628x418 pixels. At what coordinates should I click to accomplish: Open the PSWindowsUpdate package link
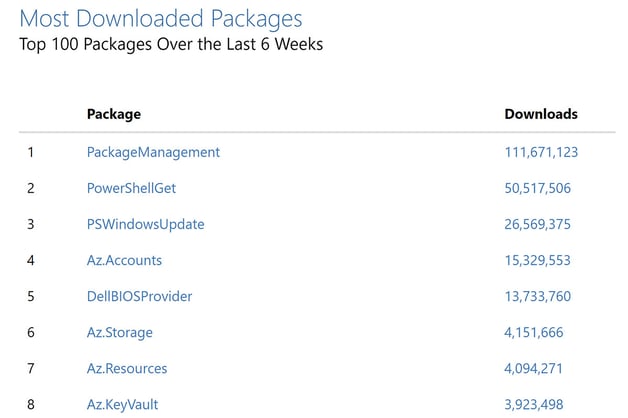[145, 225]
